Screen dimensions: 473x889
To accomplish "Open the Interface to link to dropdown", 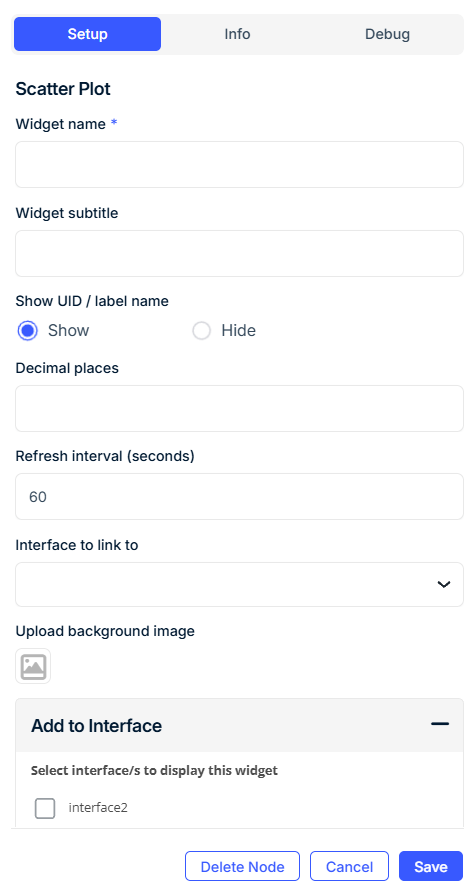I will [x=239, y=584].
